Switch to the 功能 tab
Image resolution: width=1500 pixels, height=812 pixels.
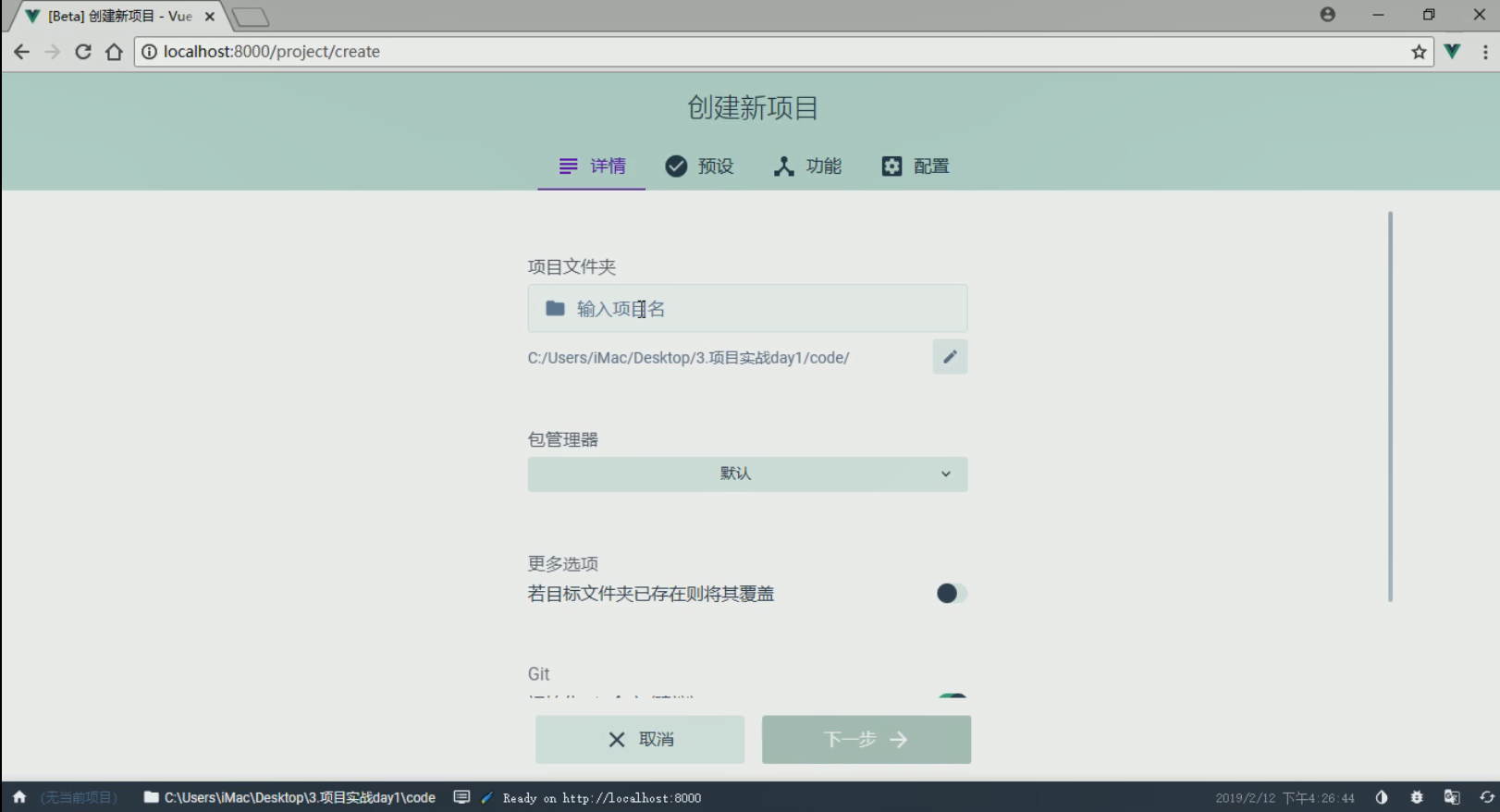[x=807, y=166]
